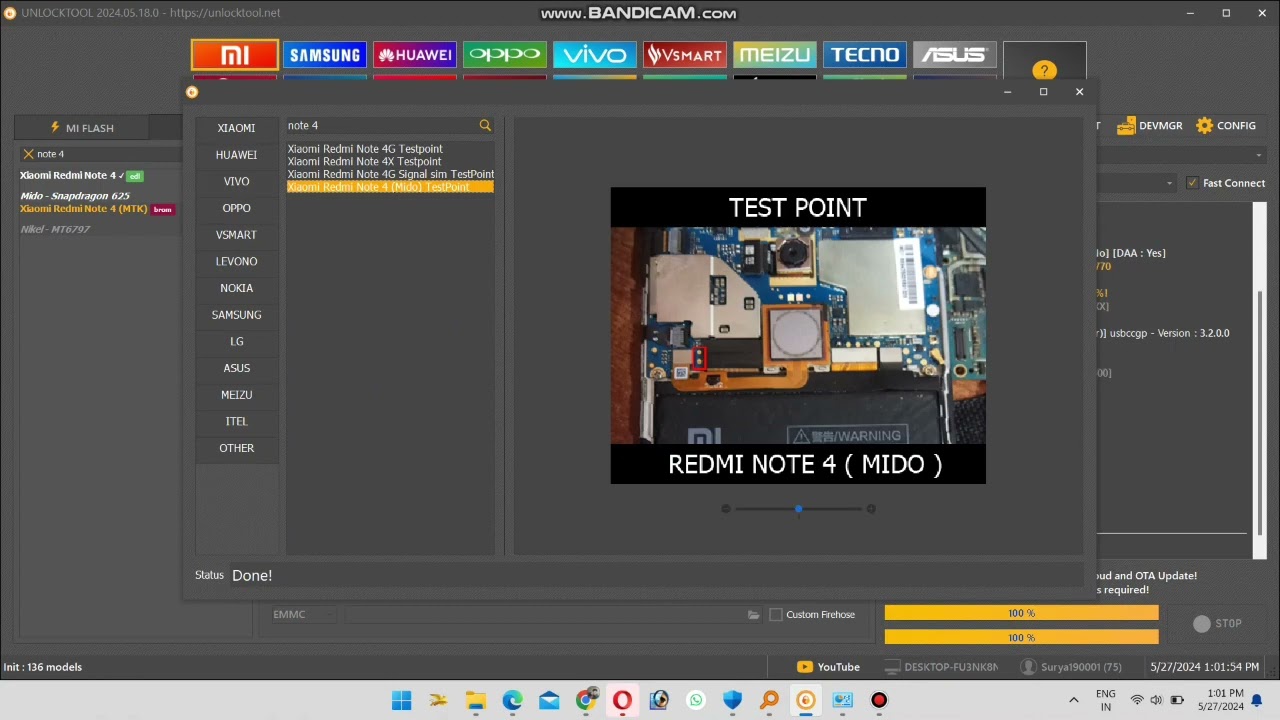Click the search magnifier beside note 4
The width and height of the screenshot is (1280, 720).
click(485, 125)
